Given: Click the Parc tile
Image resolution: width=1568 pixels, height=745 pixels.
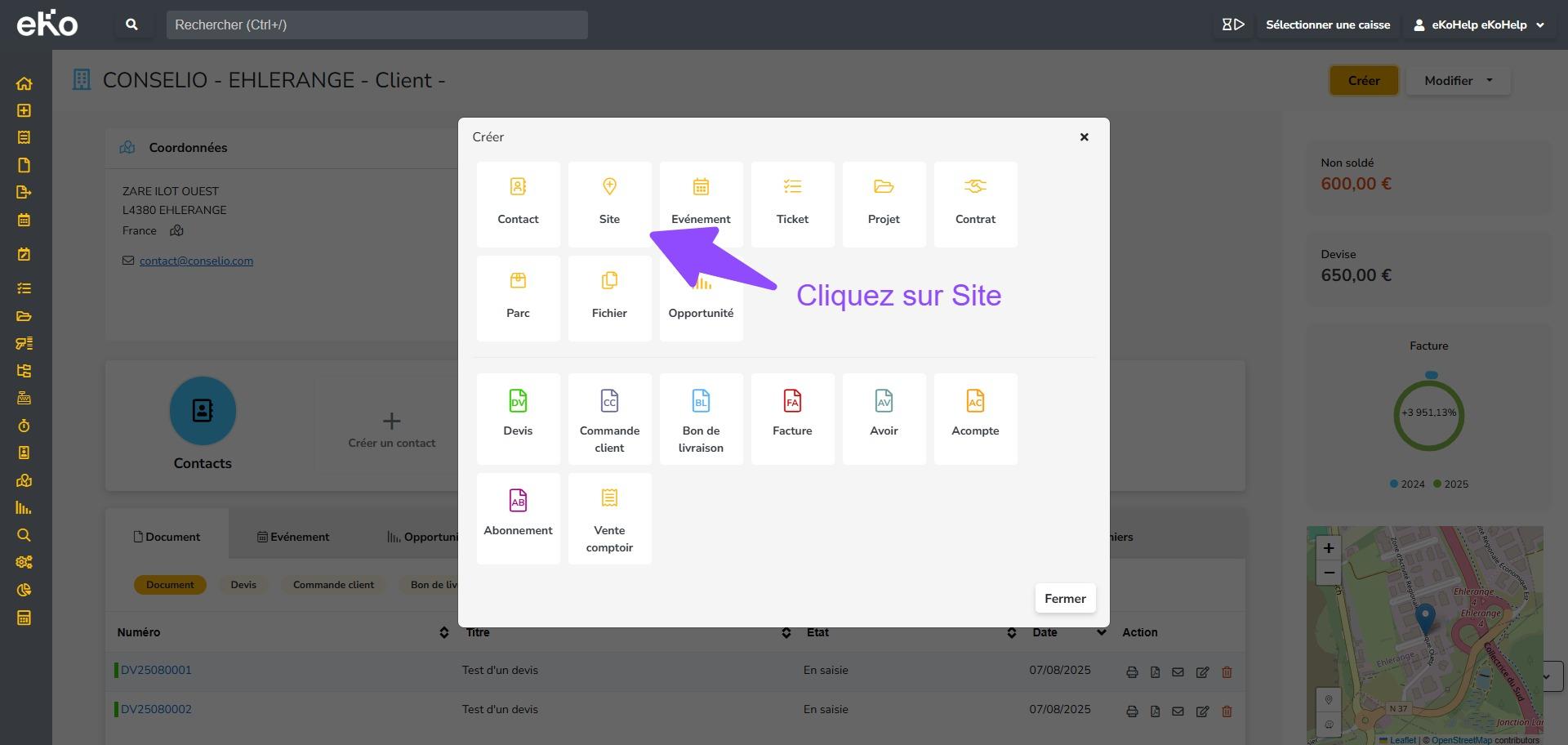Looking at the screenshot, I should pos(518,297).
